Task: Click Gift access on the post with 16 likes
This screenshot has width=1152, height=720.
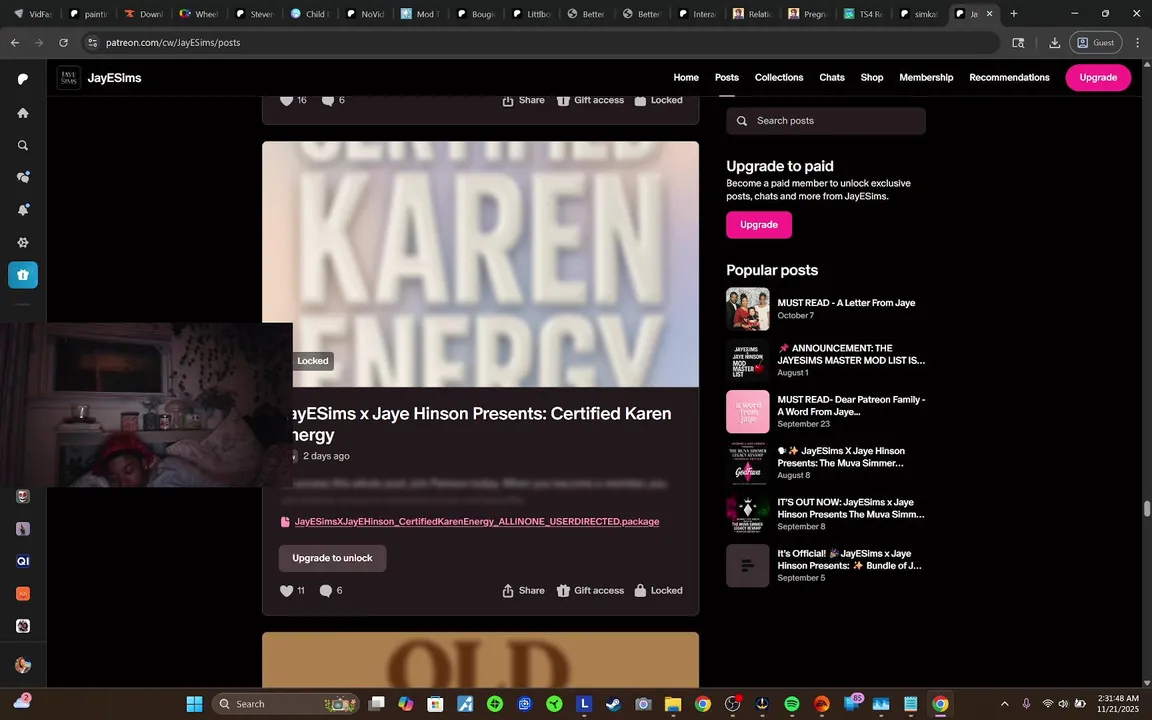Action: pyautogui.click(x=590, y=100)
